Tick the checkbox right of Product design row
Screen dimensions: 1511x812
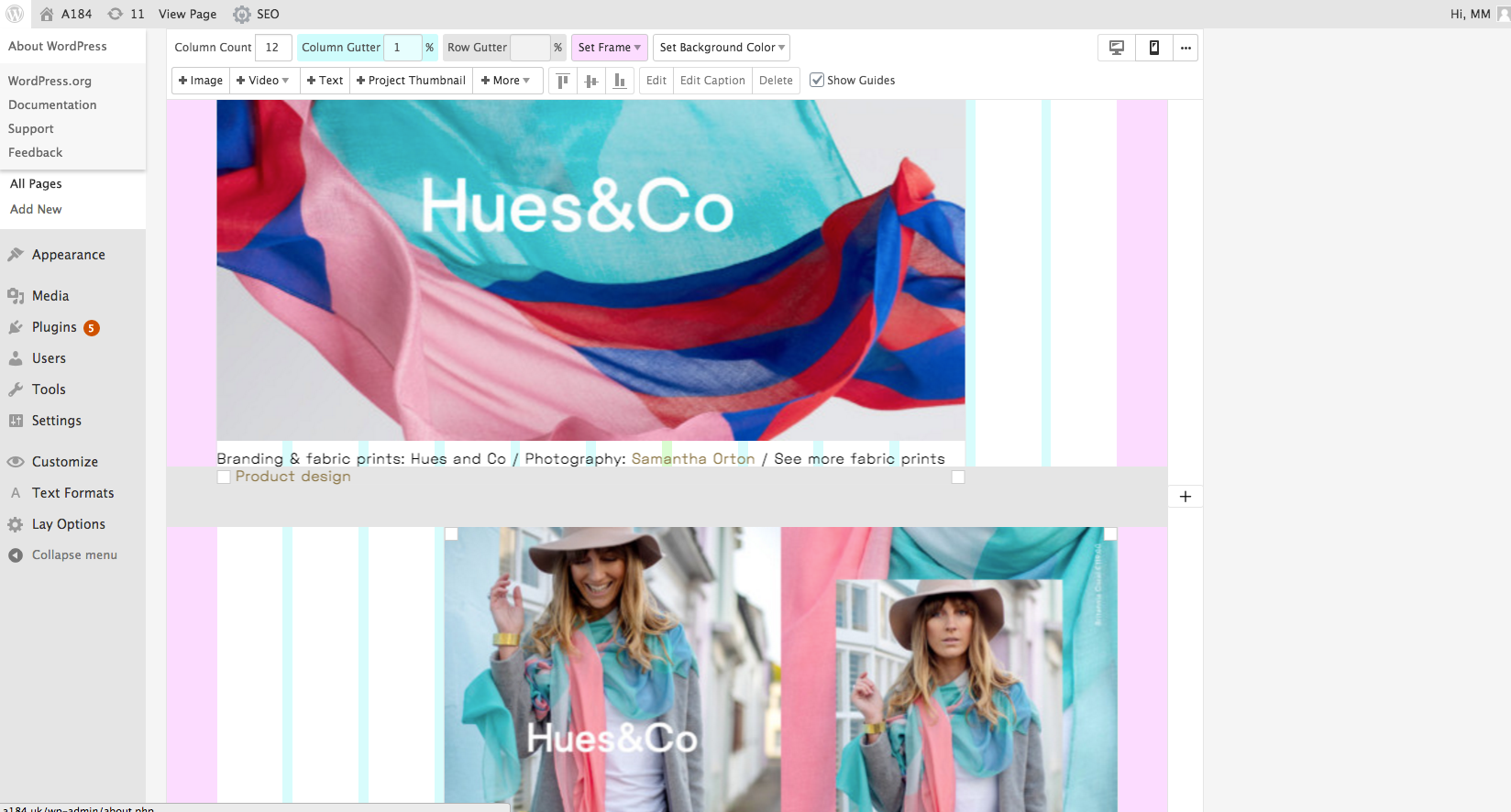point(958,477)
